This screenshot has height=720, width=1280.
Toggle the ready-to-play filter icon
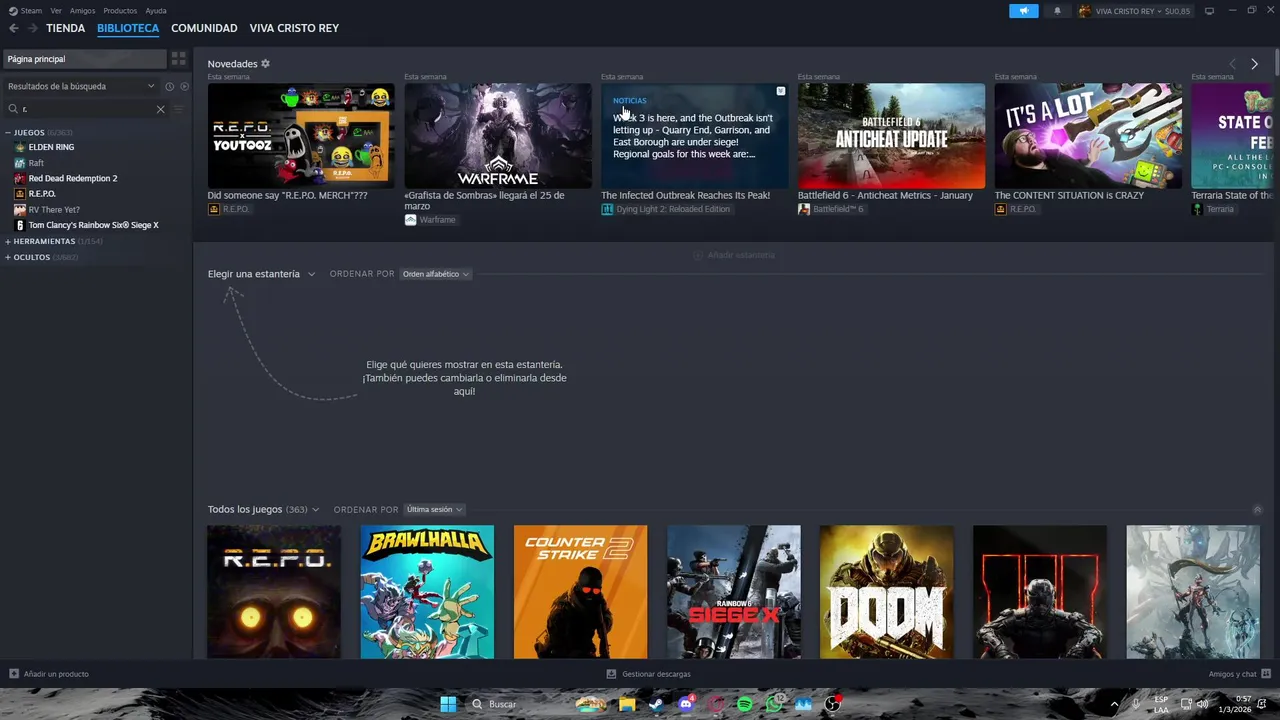[x=184, y=86]
